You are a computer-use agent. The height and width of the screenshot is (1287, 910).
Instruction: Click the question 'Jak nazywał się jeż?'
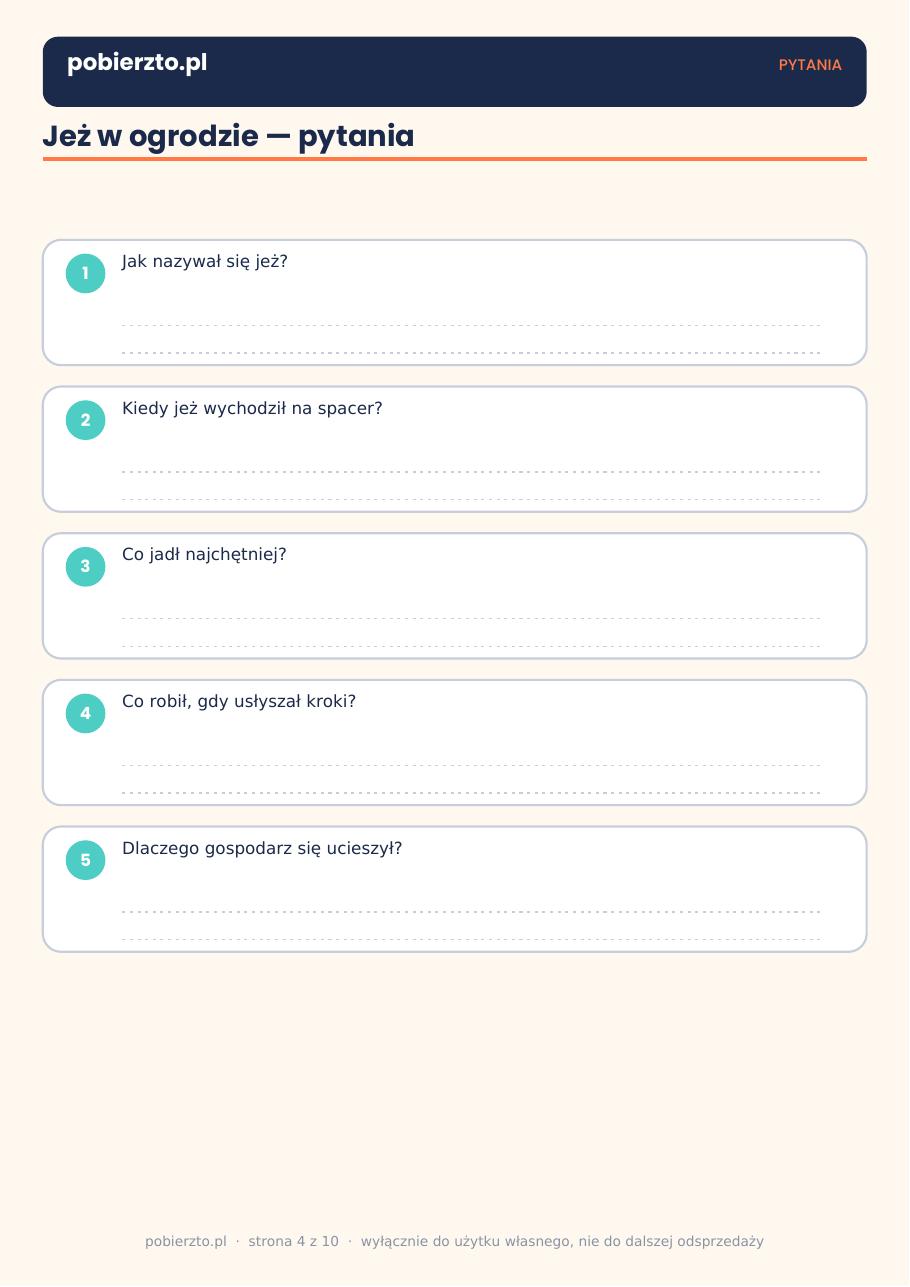[205, 262]
